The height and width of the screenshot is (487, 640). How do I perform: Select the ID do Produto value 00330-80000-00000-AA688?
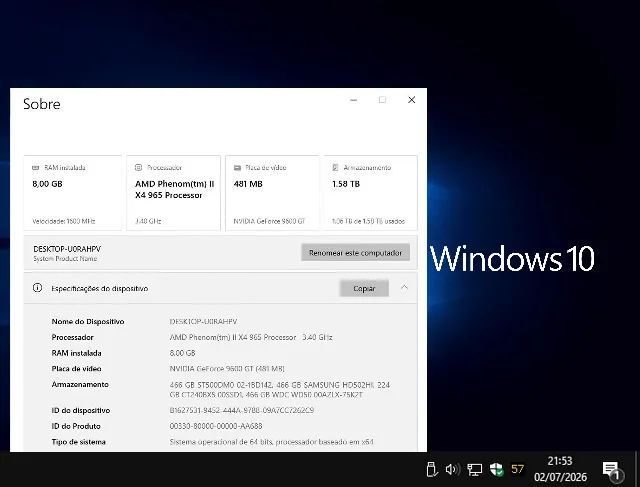(216, 426)
